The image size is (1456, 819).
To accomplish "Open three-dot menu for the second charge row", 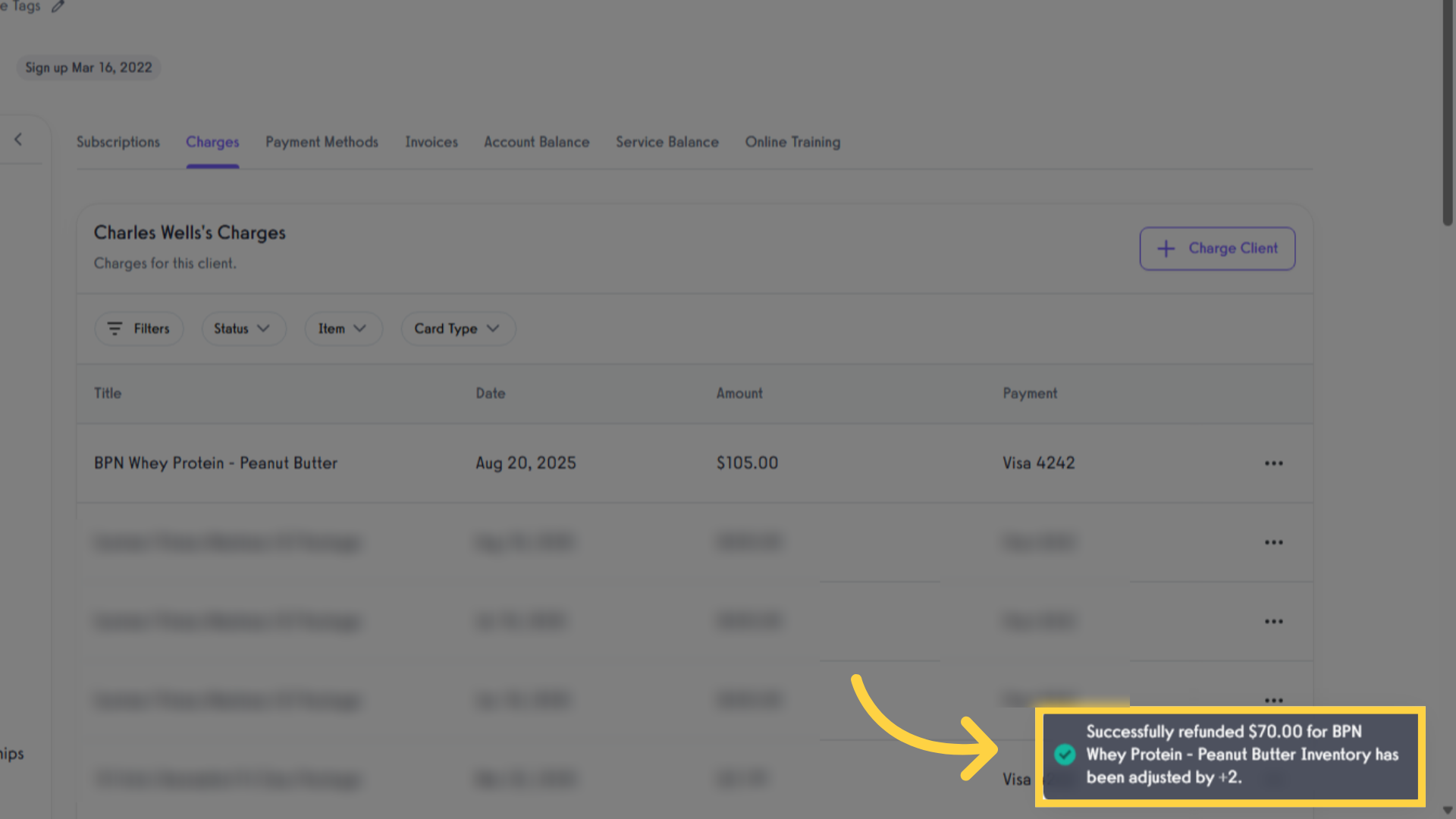I will pyautogui.click(x=1274, y=542).
